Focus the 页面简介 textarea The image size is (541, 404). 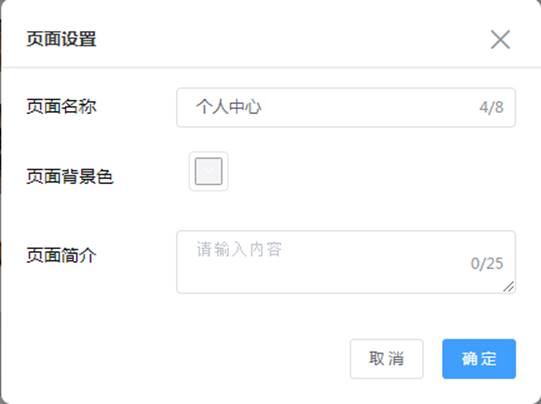346,262
